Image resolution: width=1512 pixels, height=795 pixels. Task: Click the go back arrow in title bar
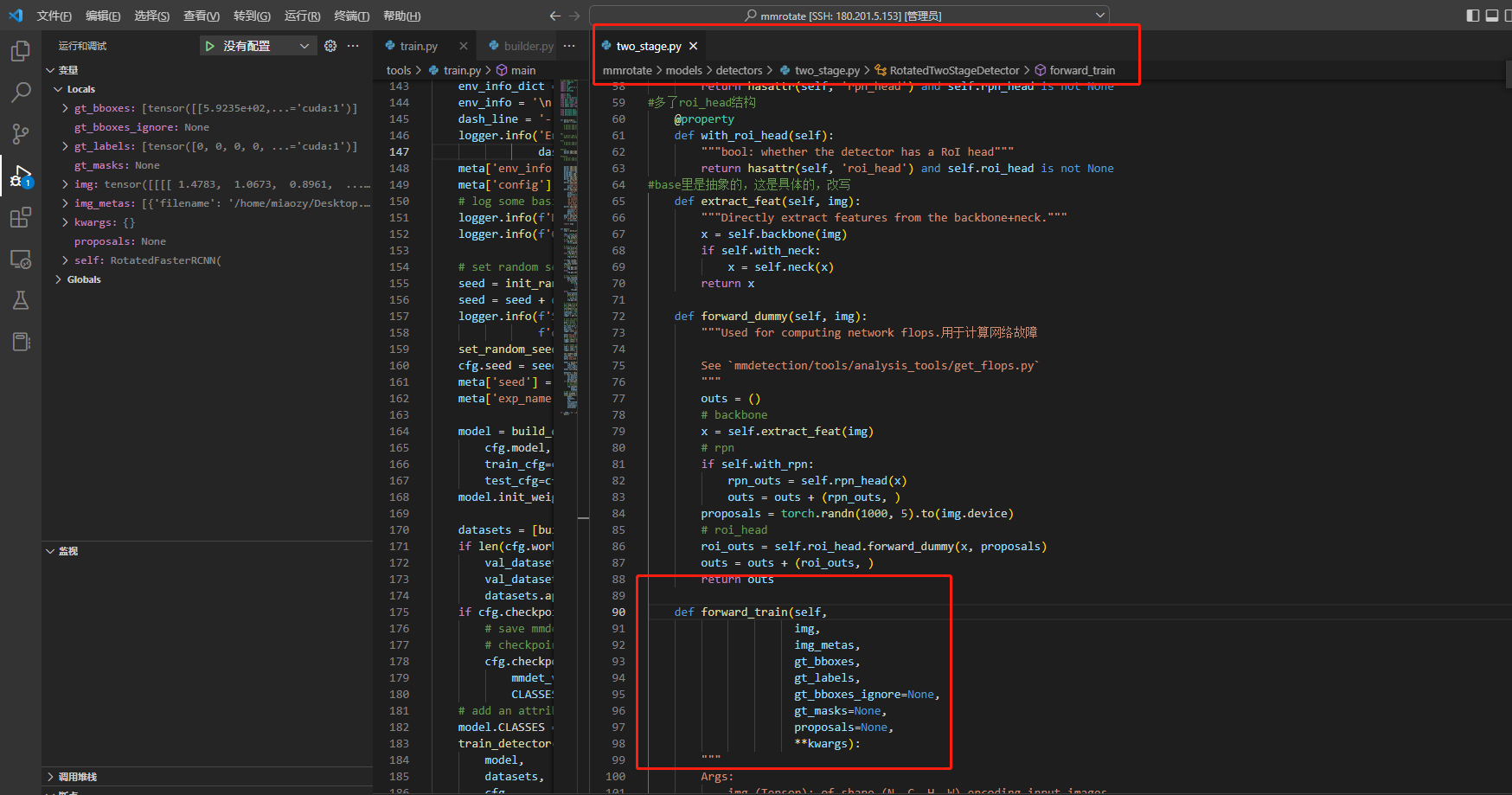[x=555, y=16]
